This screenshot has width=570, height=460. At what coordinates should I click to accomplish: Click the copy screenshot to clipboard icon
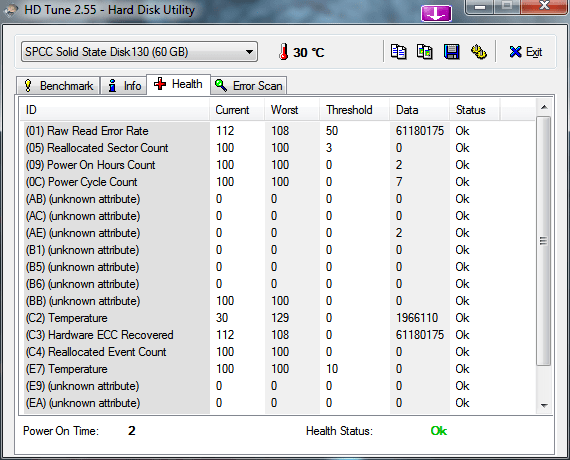pos(425,52)
